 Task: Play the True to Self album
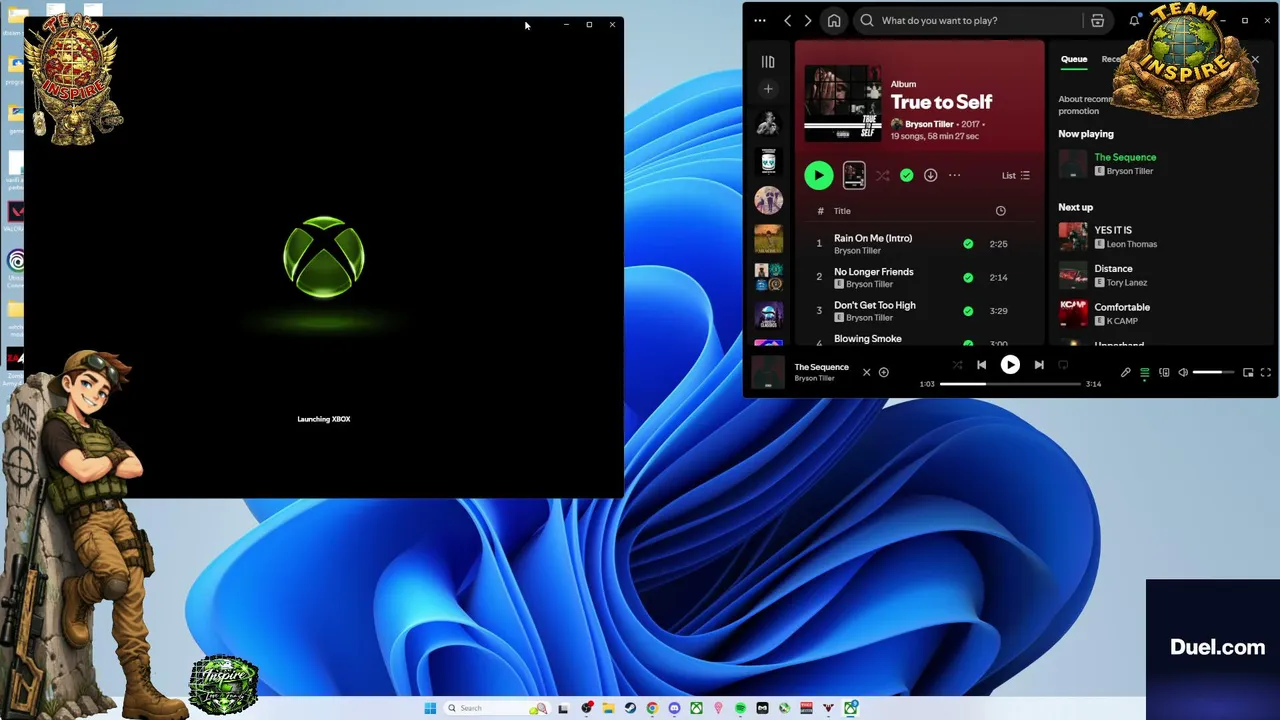pyautogui.click(x=818, y=175)
